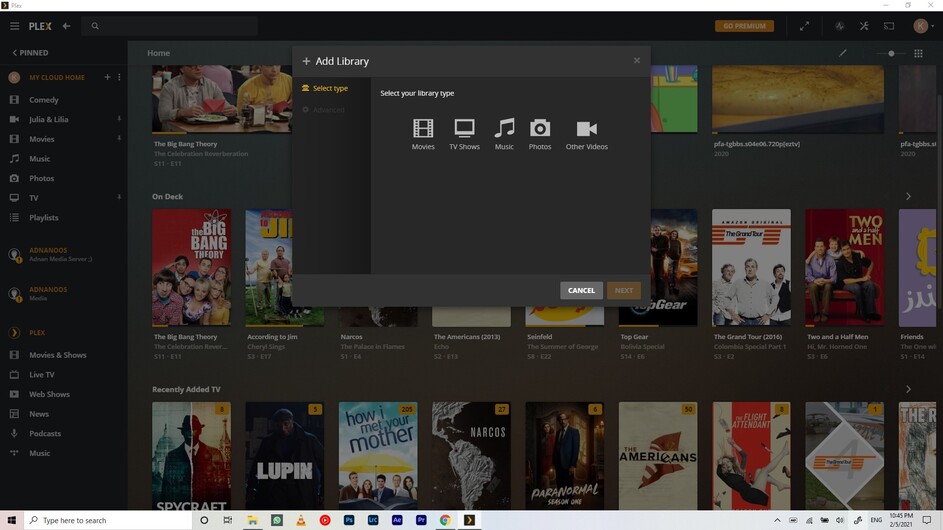The width and height of the screenshot is (943, 530).
Task: Open the Paranormal poster
Action: point(565,456)
